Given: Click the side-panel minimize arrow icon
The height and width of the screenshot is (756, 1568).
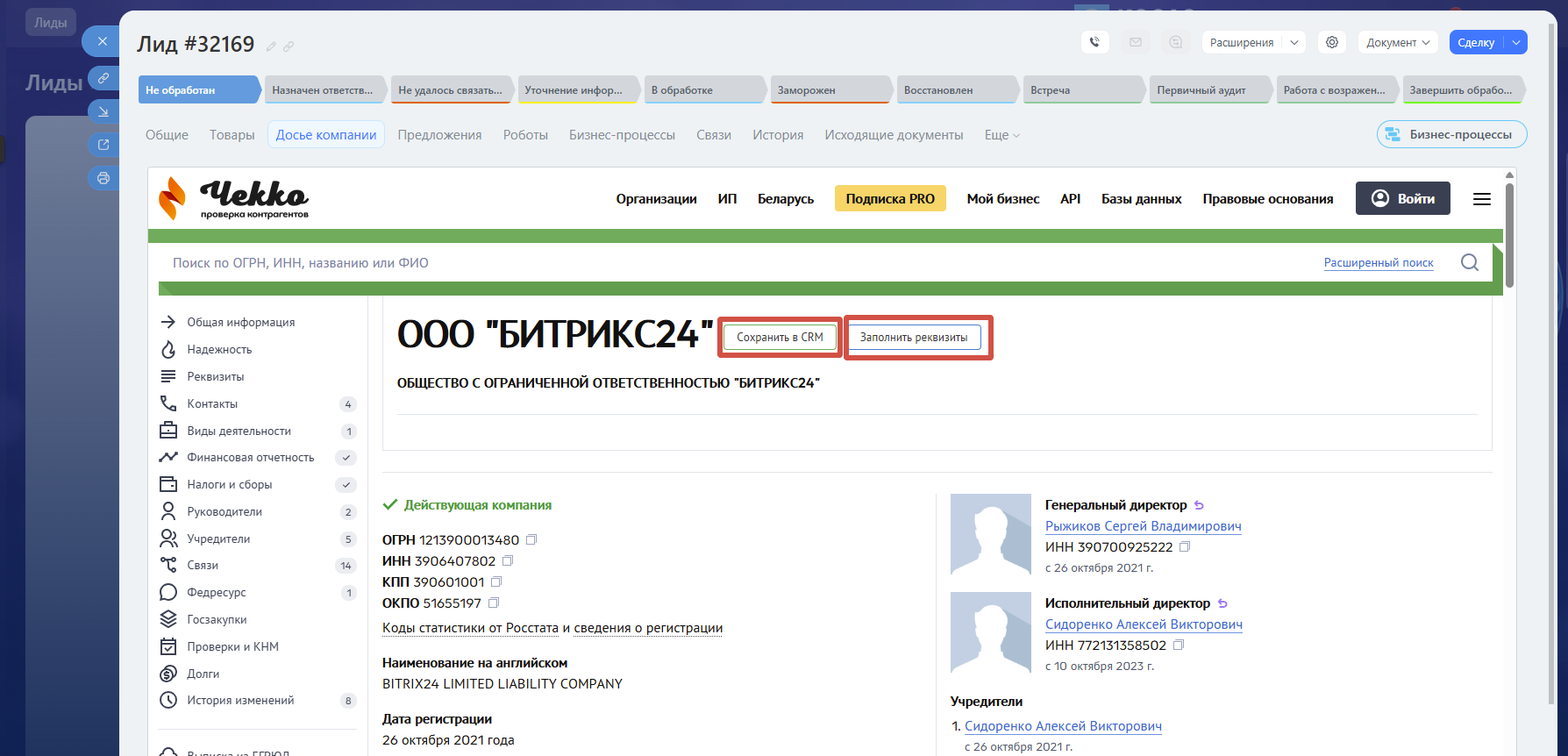Looking at the screenshot, I should point(103,111).
